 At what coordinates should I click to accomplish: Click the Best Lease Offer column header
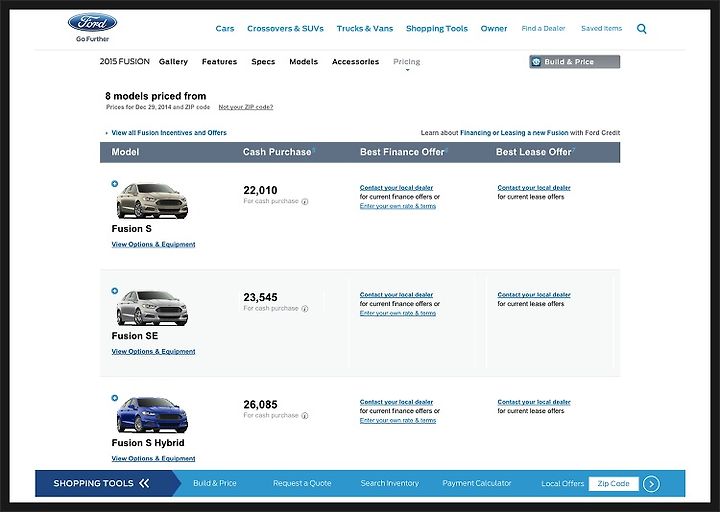(533, 152)
